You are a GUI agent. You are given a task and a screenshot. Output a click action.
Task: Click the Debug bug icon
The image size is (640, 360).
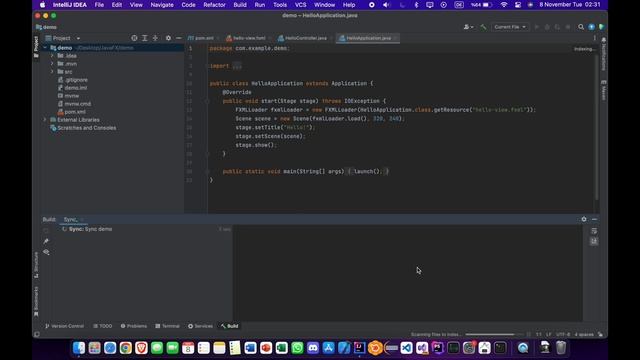pyautogui.click(x=547, y=27)
